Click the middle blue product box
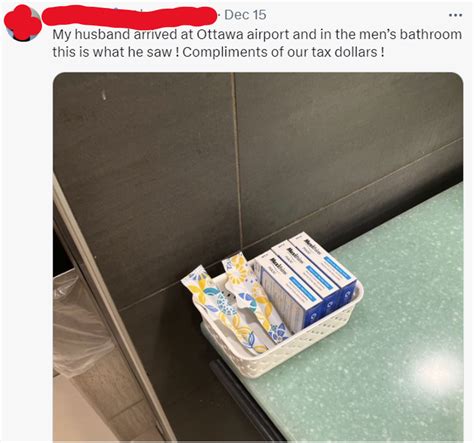Screen dimensions: 474x443 click(x=305, y=277)
